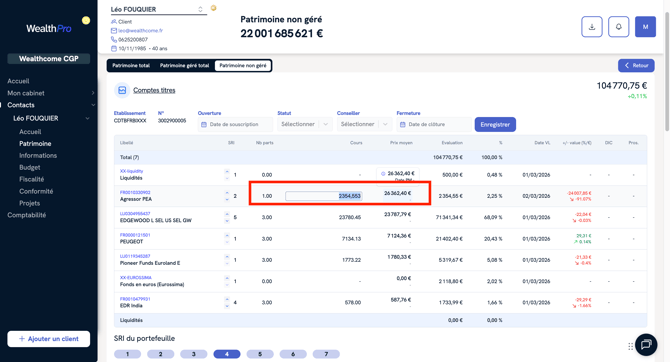
Task: Click the grip dots handle beside chat bubble
Action: [x=631, y=346]
